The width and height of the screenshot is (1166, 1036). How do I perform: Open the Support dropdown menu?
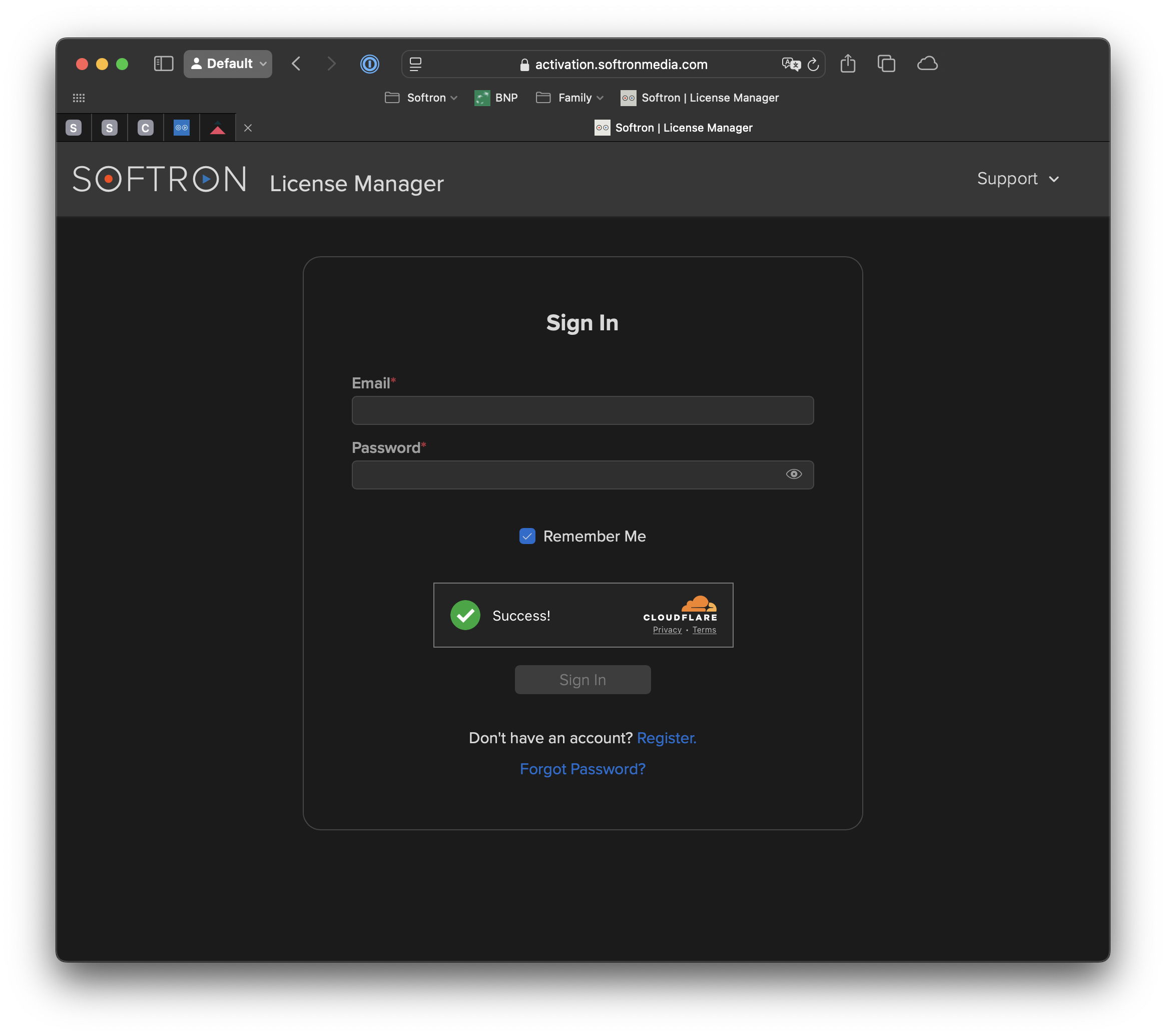pos(1018,179)
